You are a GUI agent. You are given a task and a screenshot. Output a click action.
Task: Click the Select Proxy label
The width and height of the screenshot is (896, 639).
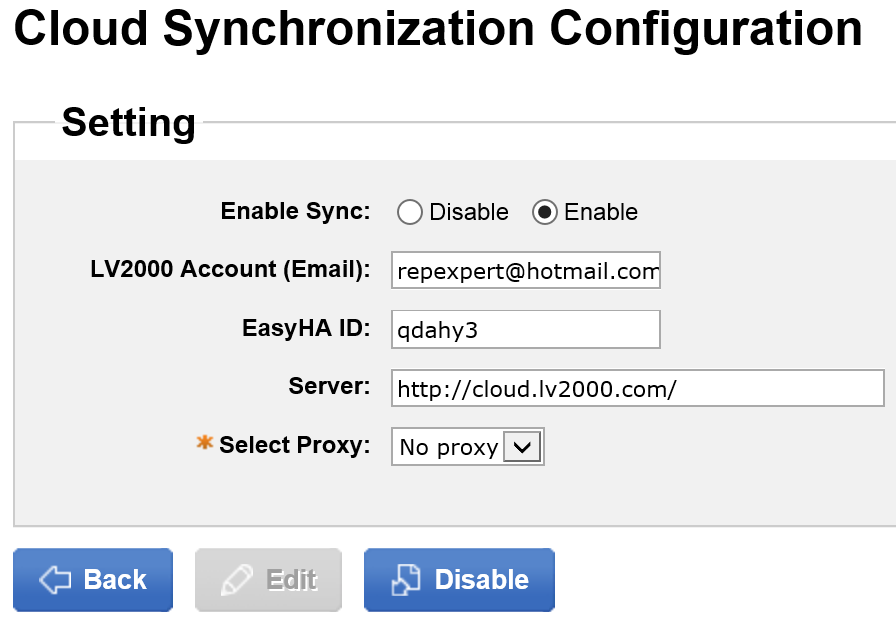(294, 445)
